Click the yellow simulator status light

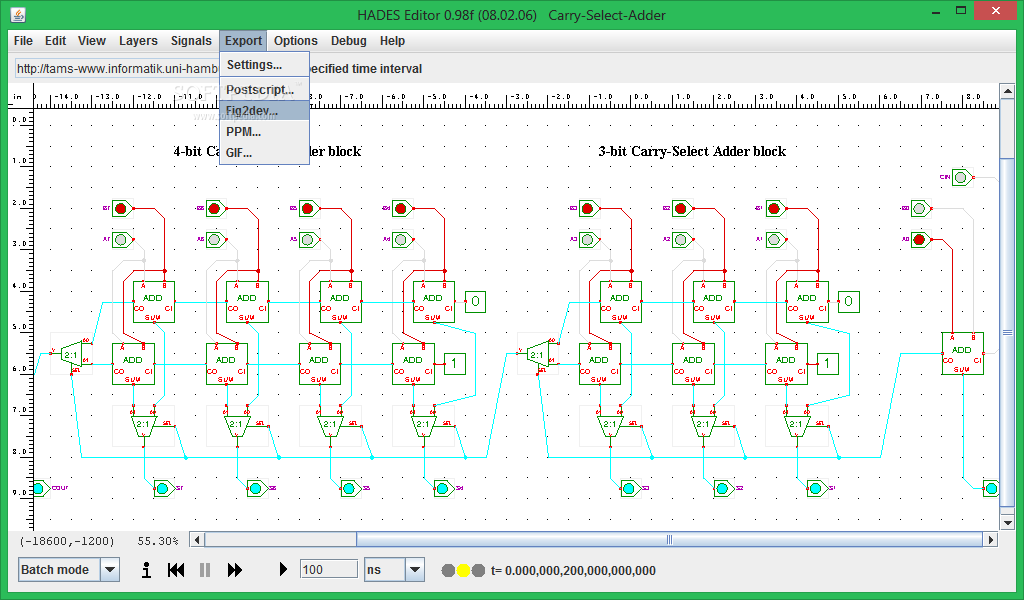(x=463, y=570)
